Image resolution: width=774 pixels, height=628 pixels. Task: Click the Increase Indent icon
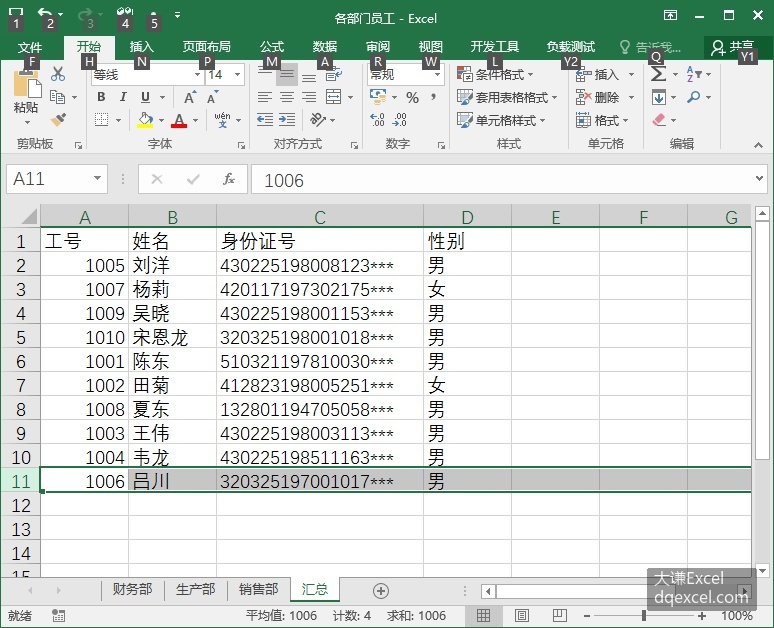tap(287, 119)
